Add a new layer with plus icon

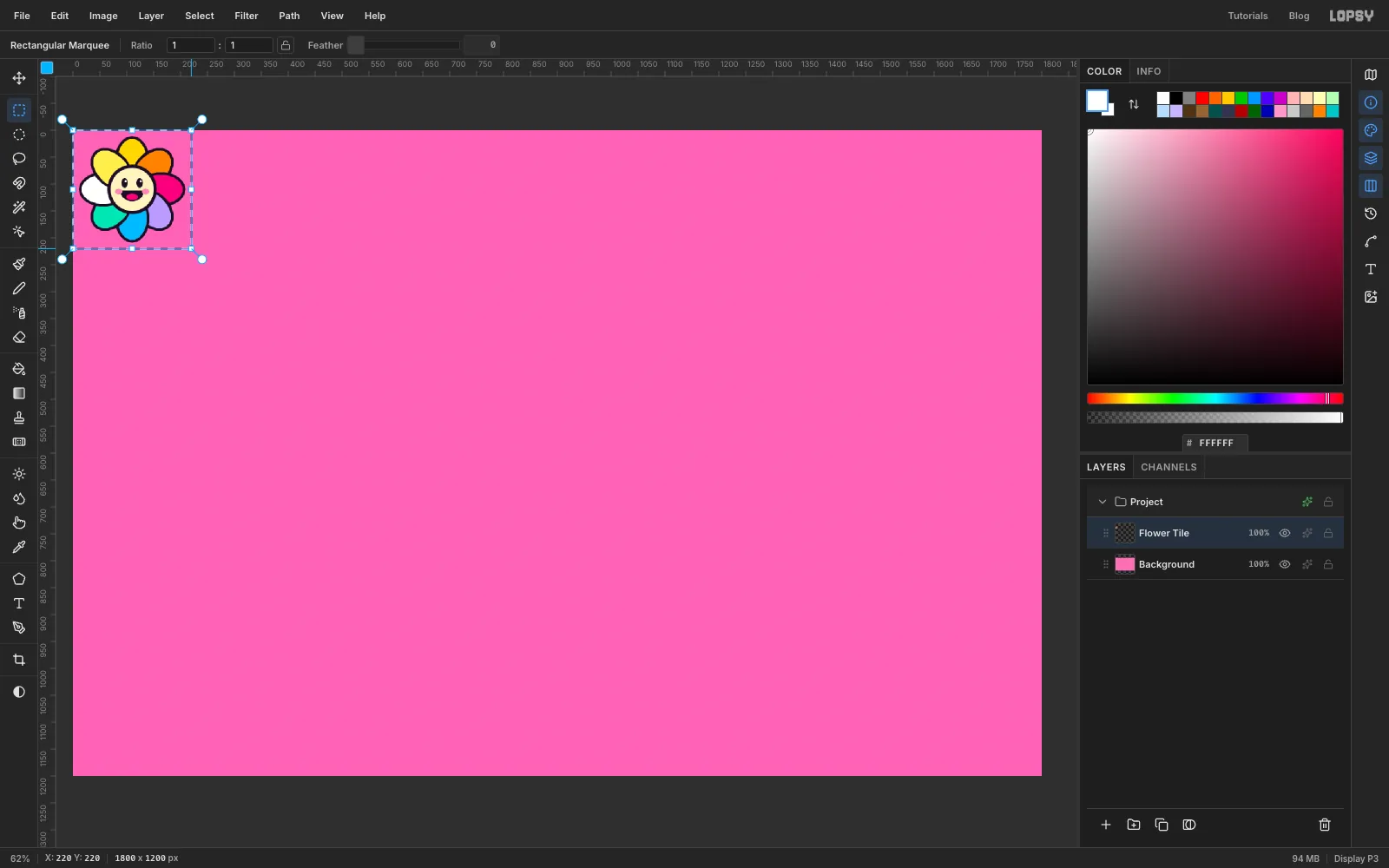pyautogui.click(x=1106, y=825)
